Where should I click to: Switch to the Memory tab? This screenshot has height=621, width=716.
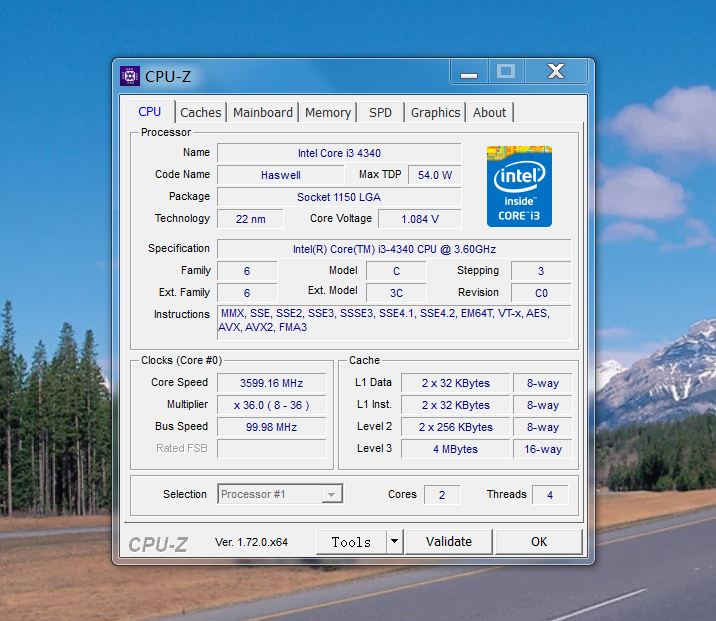coord(328,113)
